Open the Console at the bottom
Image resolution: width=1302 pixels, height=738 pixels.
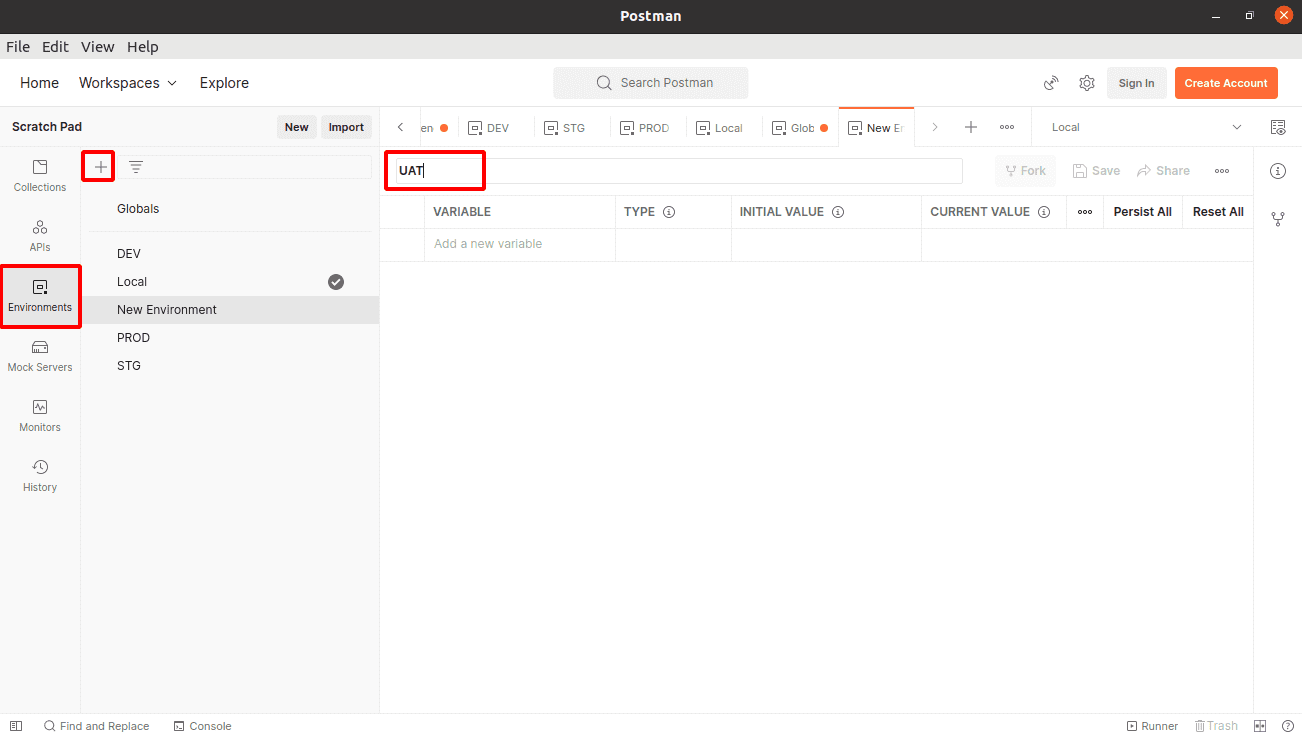tap(202, 725)
